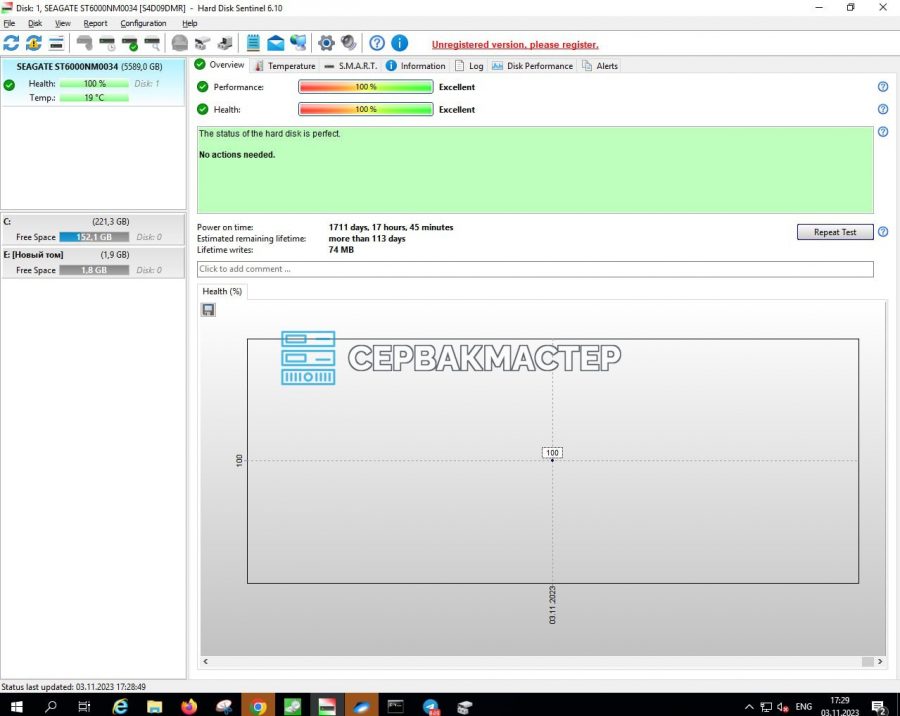900x716 pixels.
Task: Click the drives toolbar icon after the dome
Action: click(202, 43)
